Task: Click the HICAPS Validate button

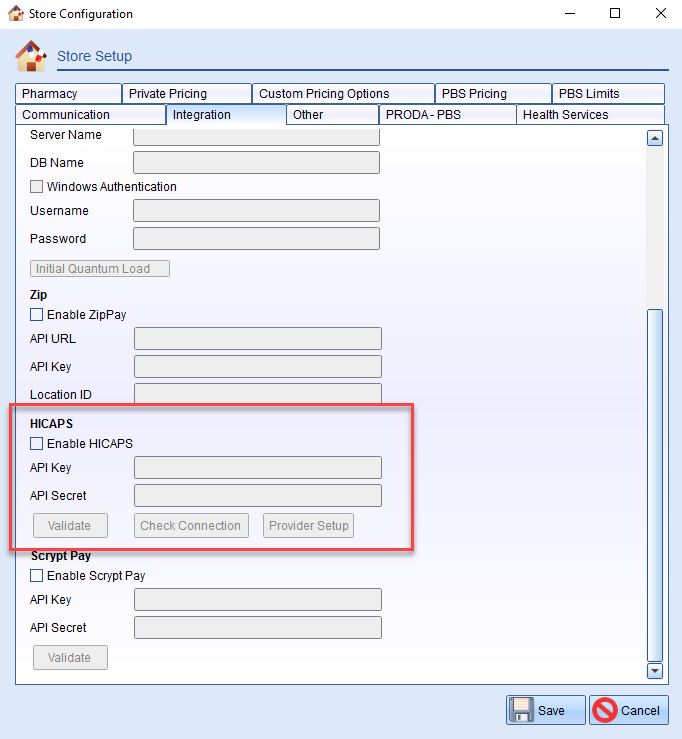Action: click(x=70, y=526)
